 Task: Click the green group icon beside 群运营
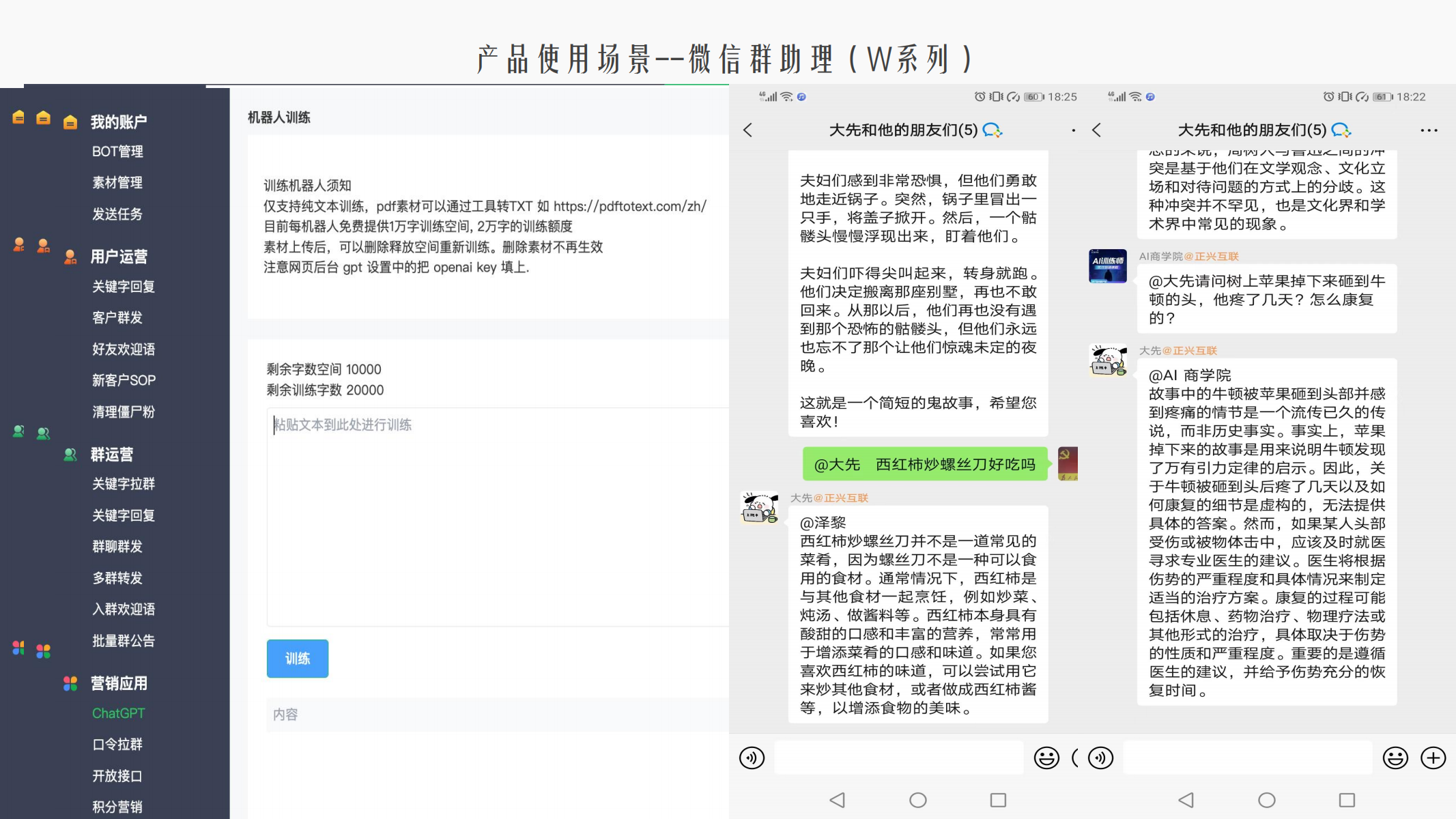tap(70, 455)
